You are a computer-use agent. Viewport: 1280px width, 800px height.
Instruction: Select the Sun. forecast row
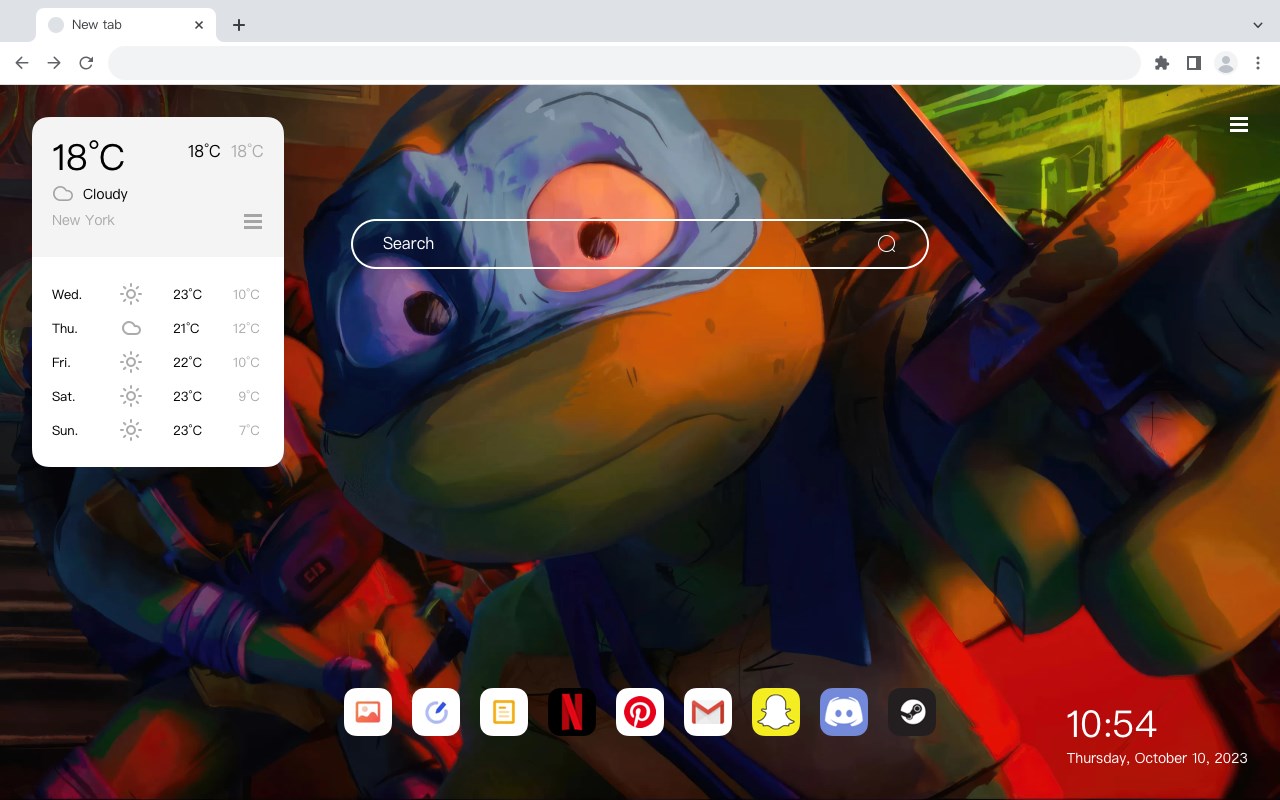(157, 430)
